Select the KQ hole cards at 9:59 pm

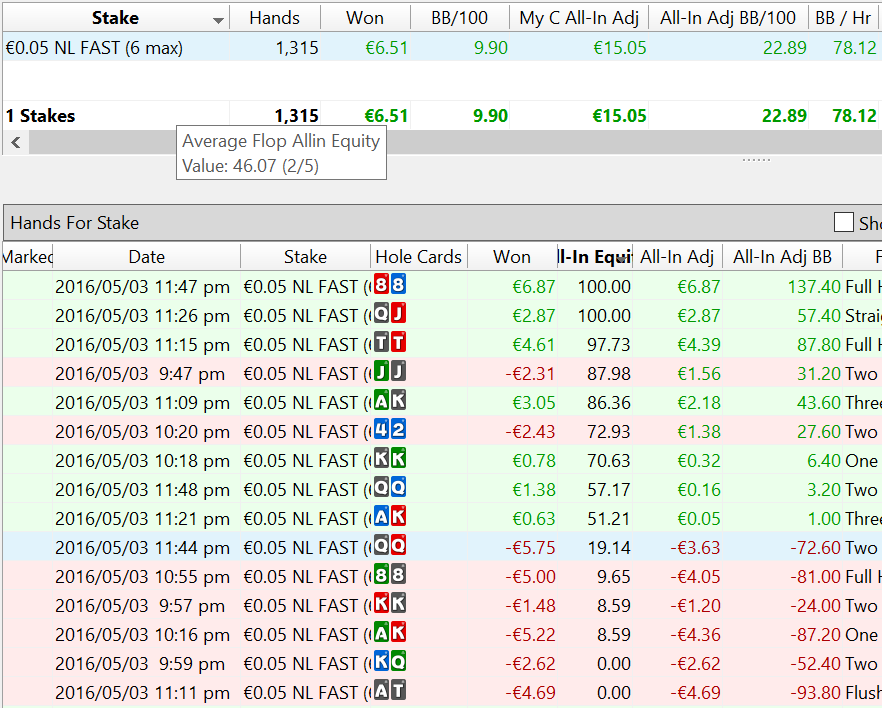click(x=390, y=662)
